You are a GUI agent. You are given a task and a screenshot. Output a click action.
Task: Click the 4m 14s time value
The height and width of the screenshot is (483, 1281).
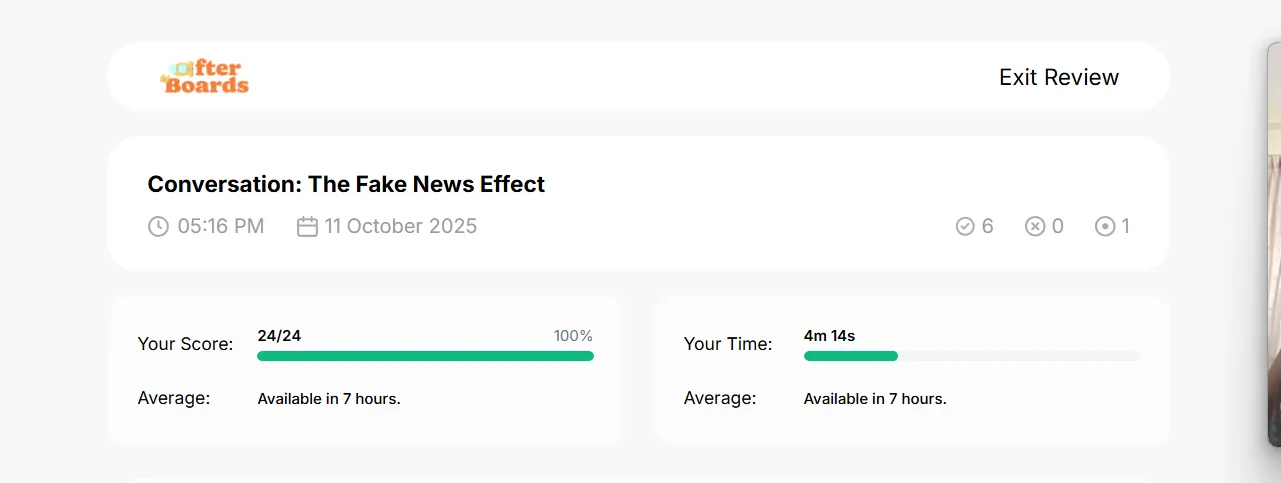click(829, 336)
